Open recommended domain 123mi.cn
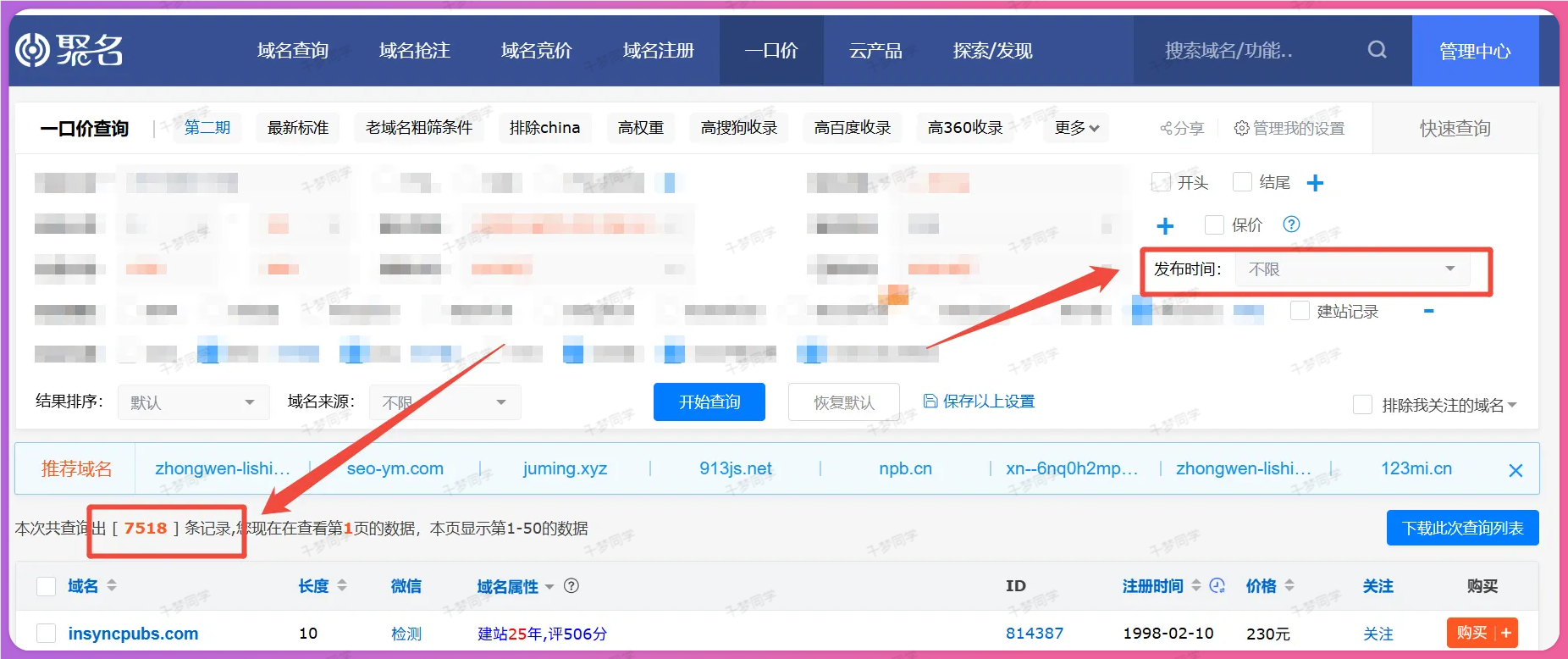This screenshot has width=1568, height=659. point(1416,468)
